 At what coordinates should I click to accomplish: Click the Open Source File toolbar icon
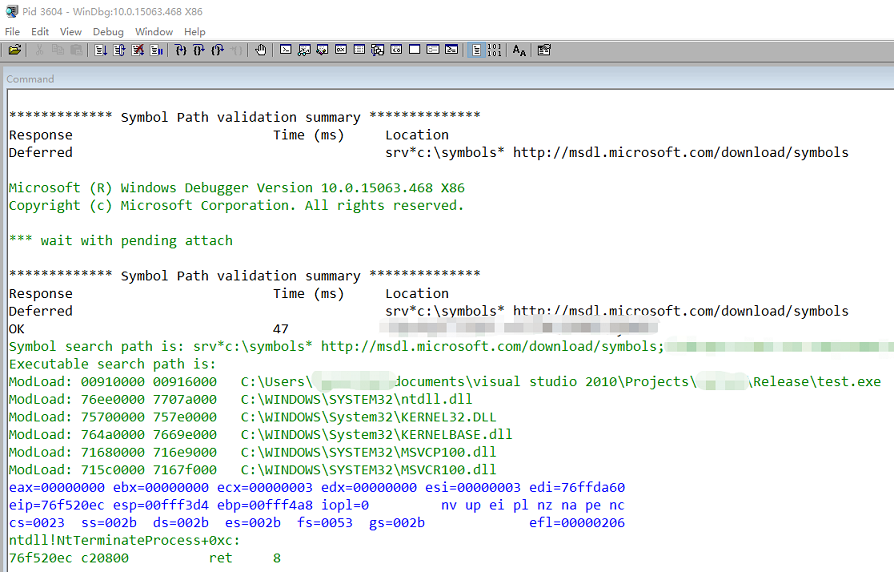[14, 50]
